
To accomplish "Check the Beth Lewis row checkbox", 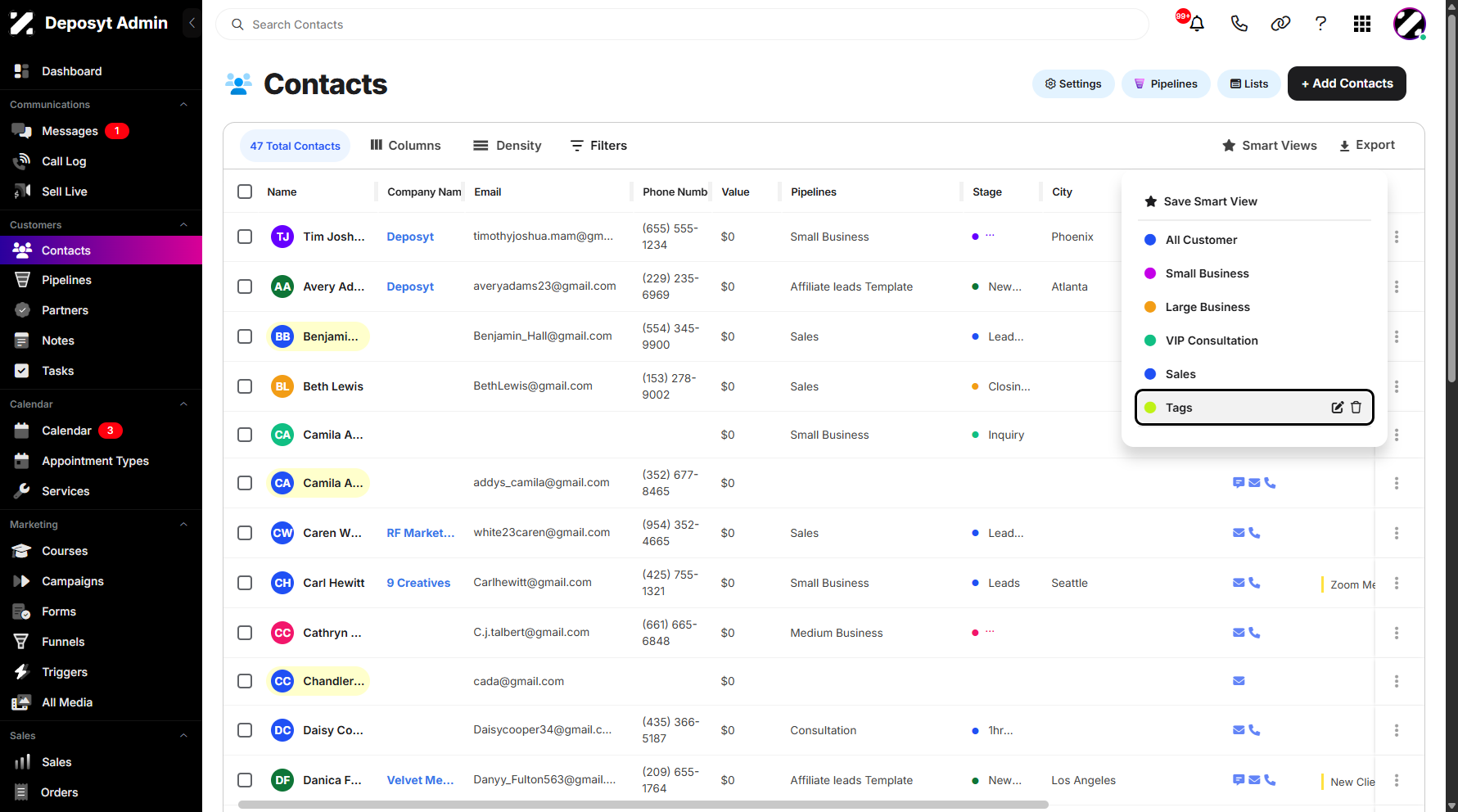I will (x=245, y=386).
